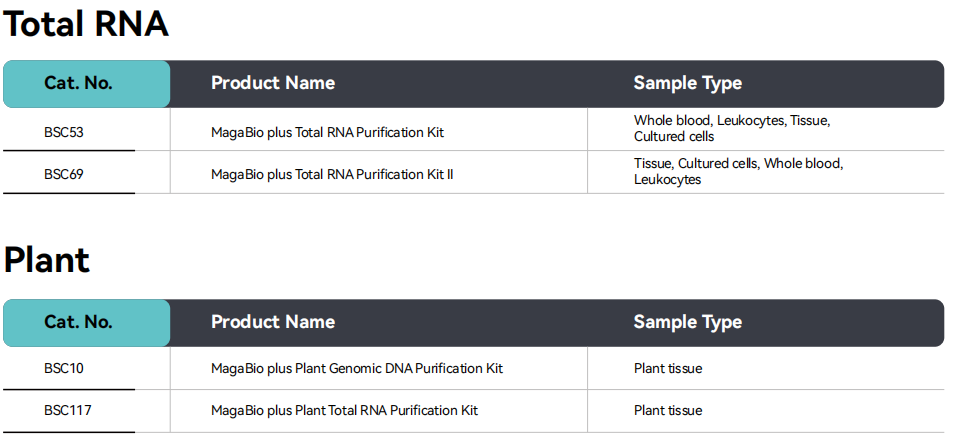Click Plant tissue in the BSC10 row
Screen dimensions: 963x448
667,368
